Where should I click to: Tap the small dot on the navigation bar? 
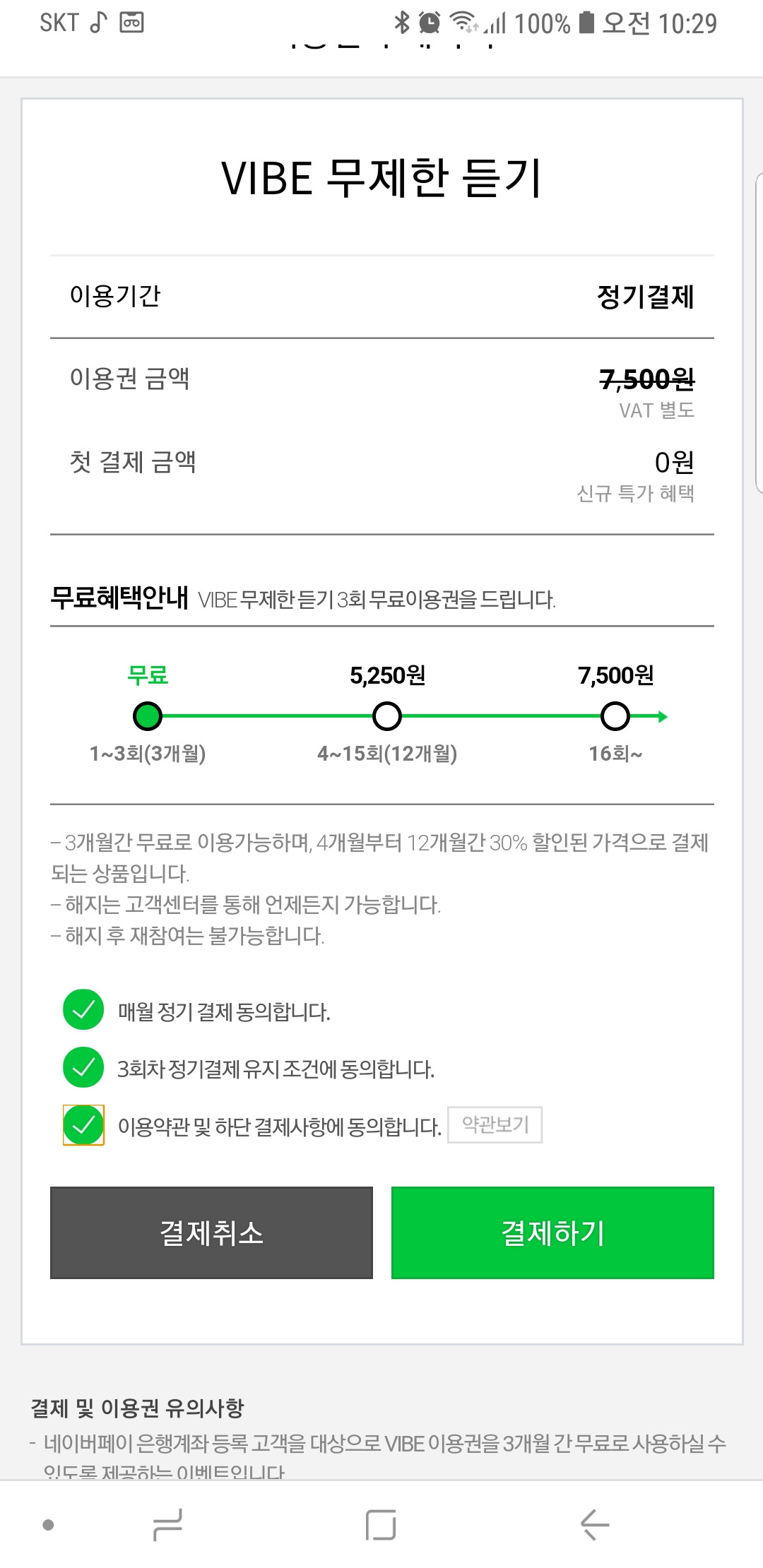pos(48,1525)
